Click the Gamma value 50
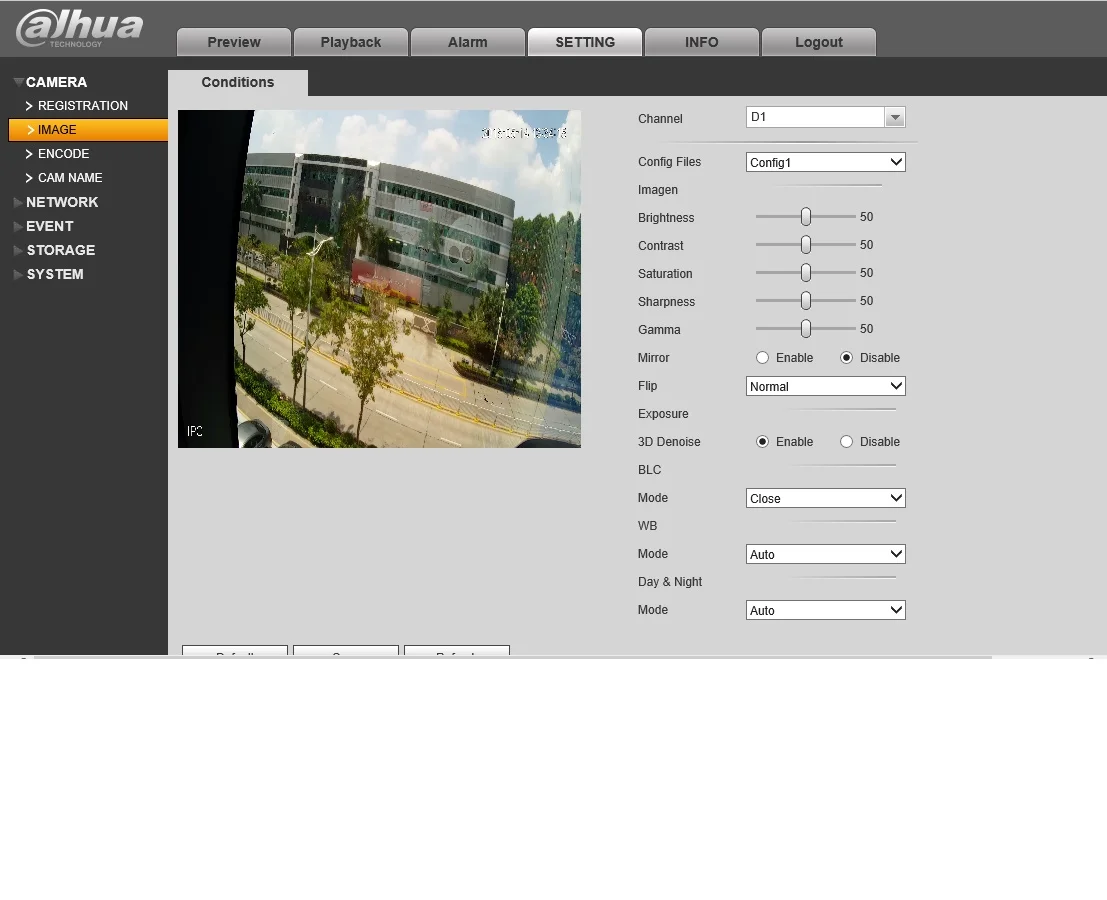This screenshot has height=900, width=1107. pos(866,329)
